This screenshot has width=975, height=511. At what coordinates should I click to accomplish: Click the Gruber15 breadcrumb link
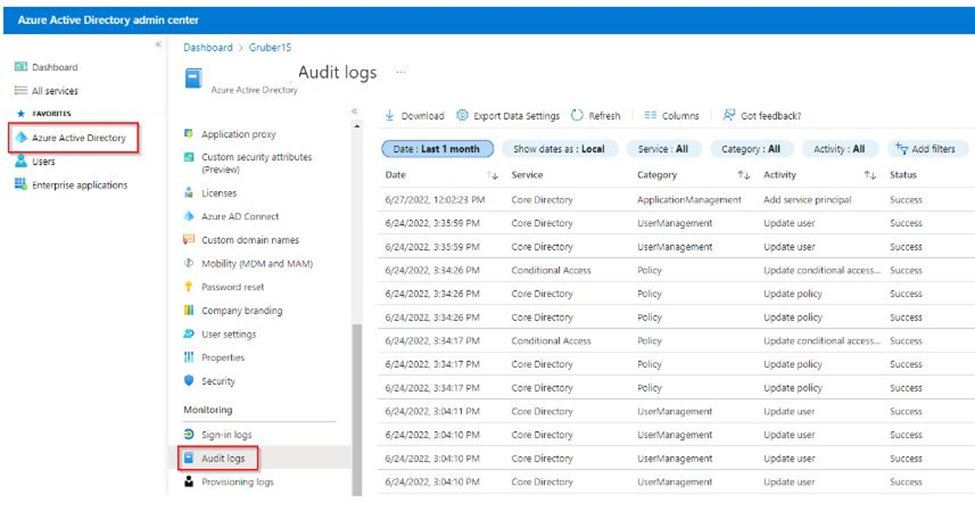[x=270, y=47]
